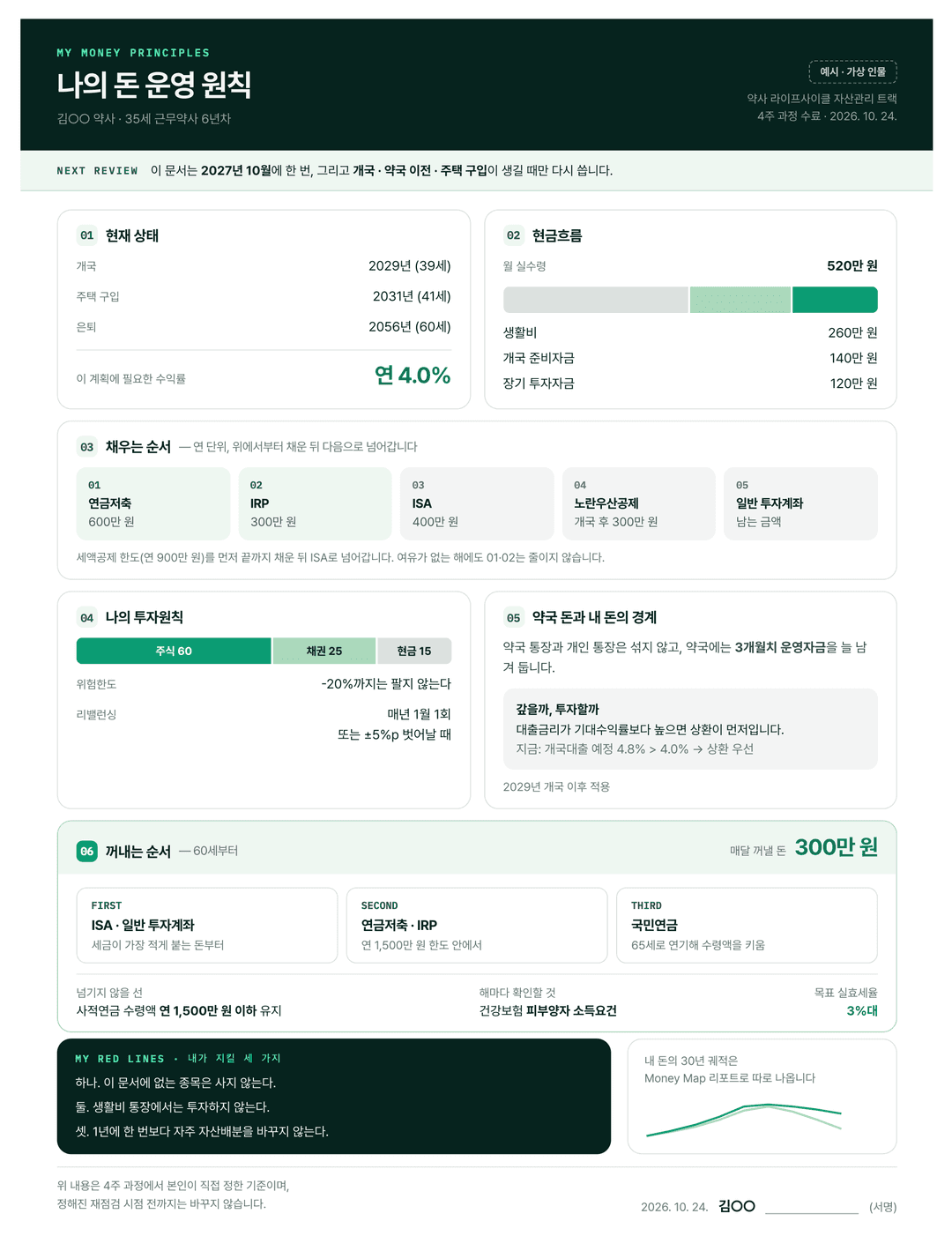This screenshot has width=952, height=1236.
Task: Select the 은퇴 date '2056년 (60세)'
Action: click(x=410, y=327)
